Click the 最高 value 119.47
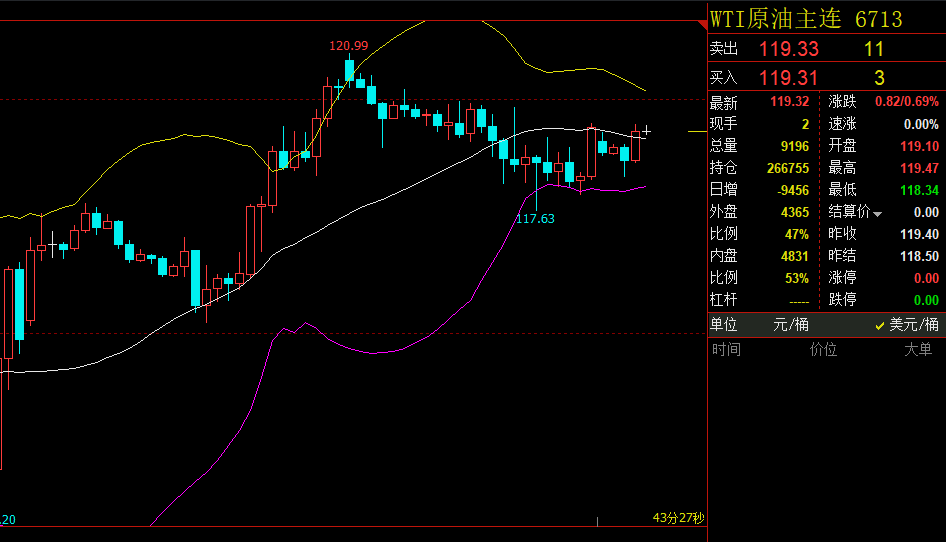 tap(919, 168)
